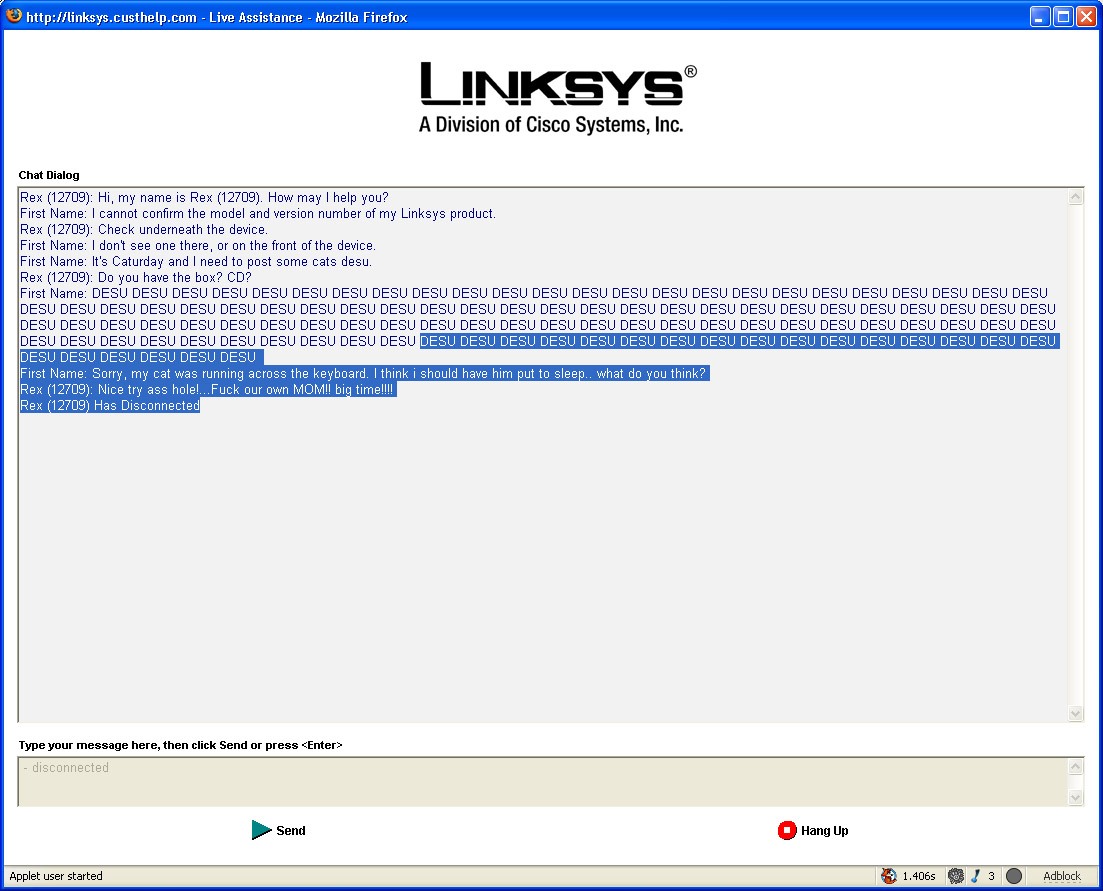Screen dimensions: 1103x891
Task: Click the Linksys logo image
Action: coord(557,97)
